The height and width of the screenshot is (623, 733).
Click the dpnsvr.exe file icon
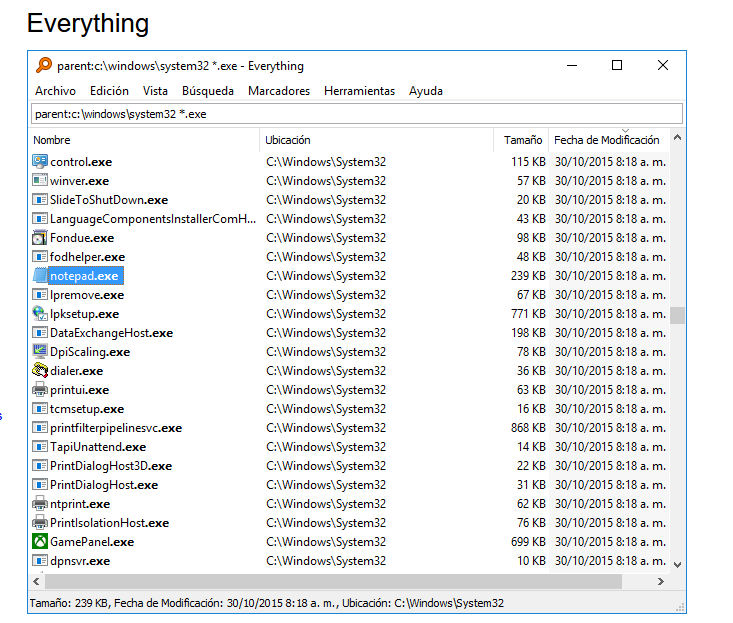[x=40, y=561]
